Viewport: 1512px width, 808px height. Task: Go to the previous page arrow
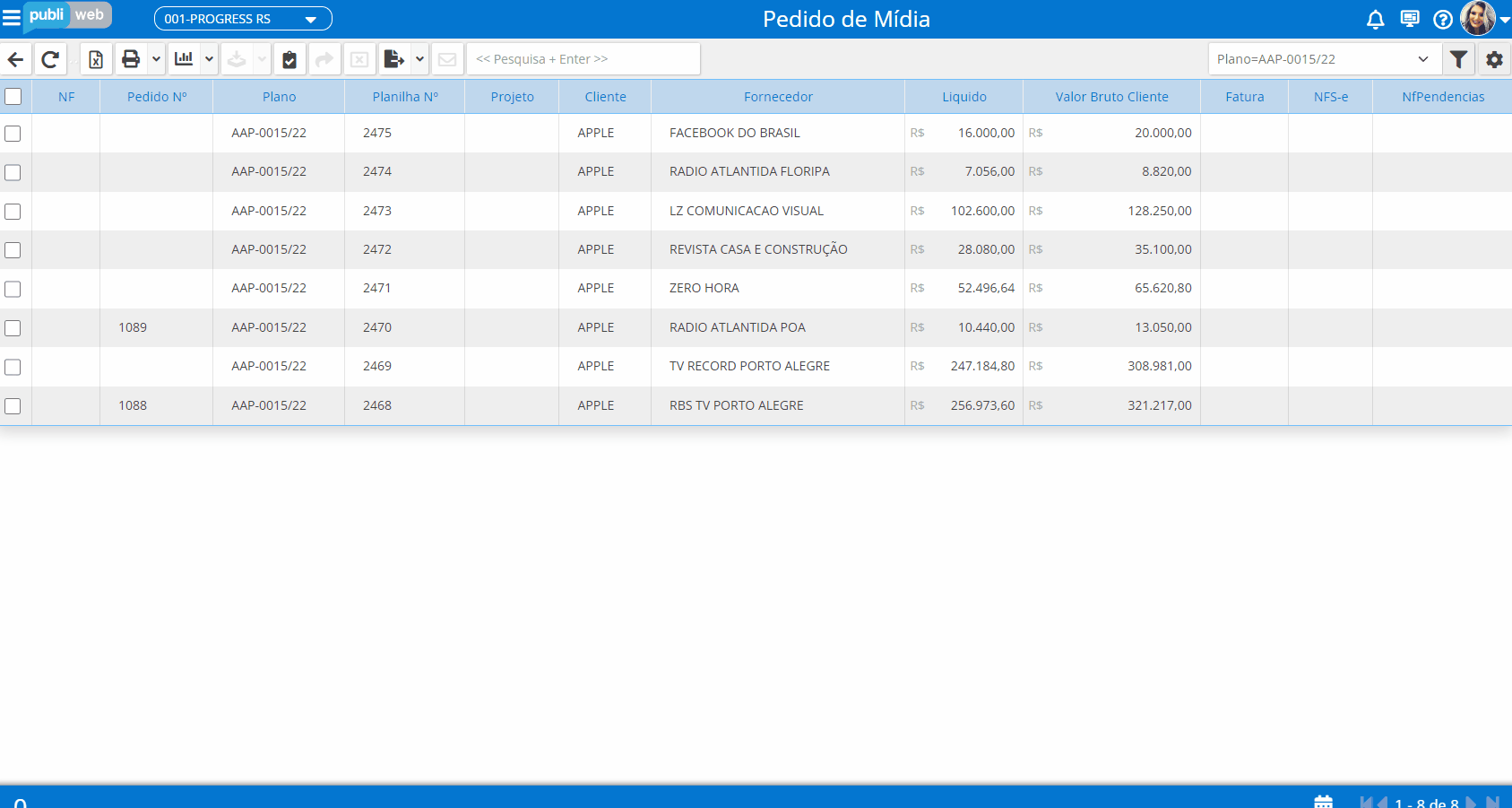[x=1382, y=803]
